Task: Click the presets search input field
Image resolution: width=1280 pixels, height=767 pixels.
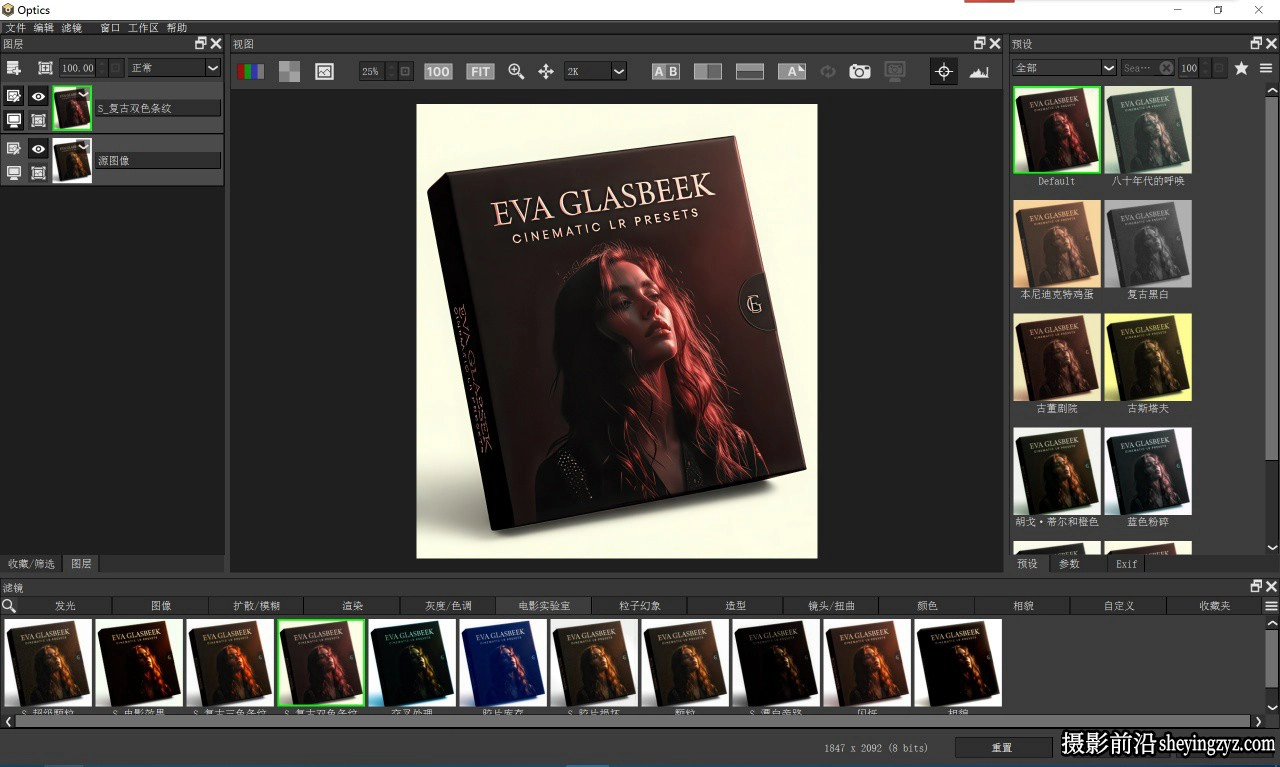Action: click(1139, 68)
